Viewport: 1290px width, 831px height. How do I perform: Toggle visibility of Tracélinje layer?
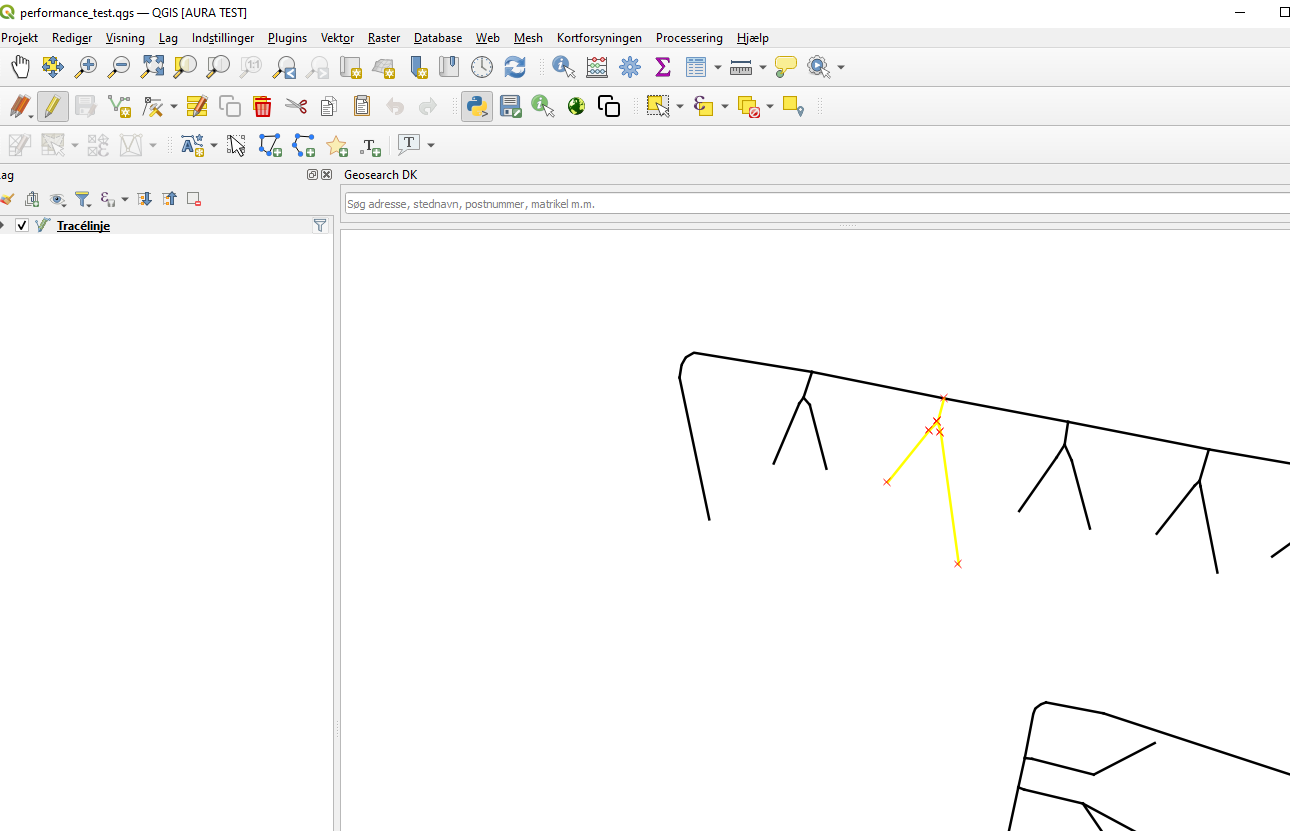[x=22, y=226]
